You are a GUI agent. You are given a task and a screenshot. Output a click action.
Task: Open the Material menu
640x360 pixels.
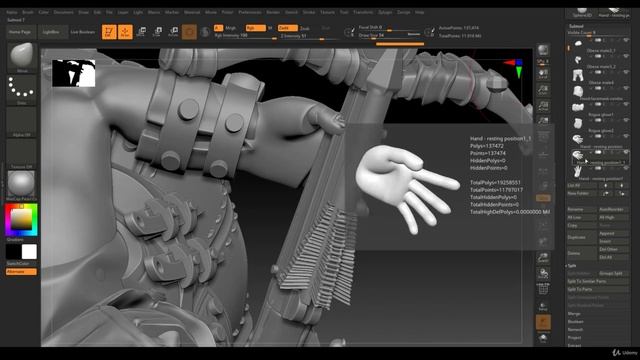coord(192,12)
